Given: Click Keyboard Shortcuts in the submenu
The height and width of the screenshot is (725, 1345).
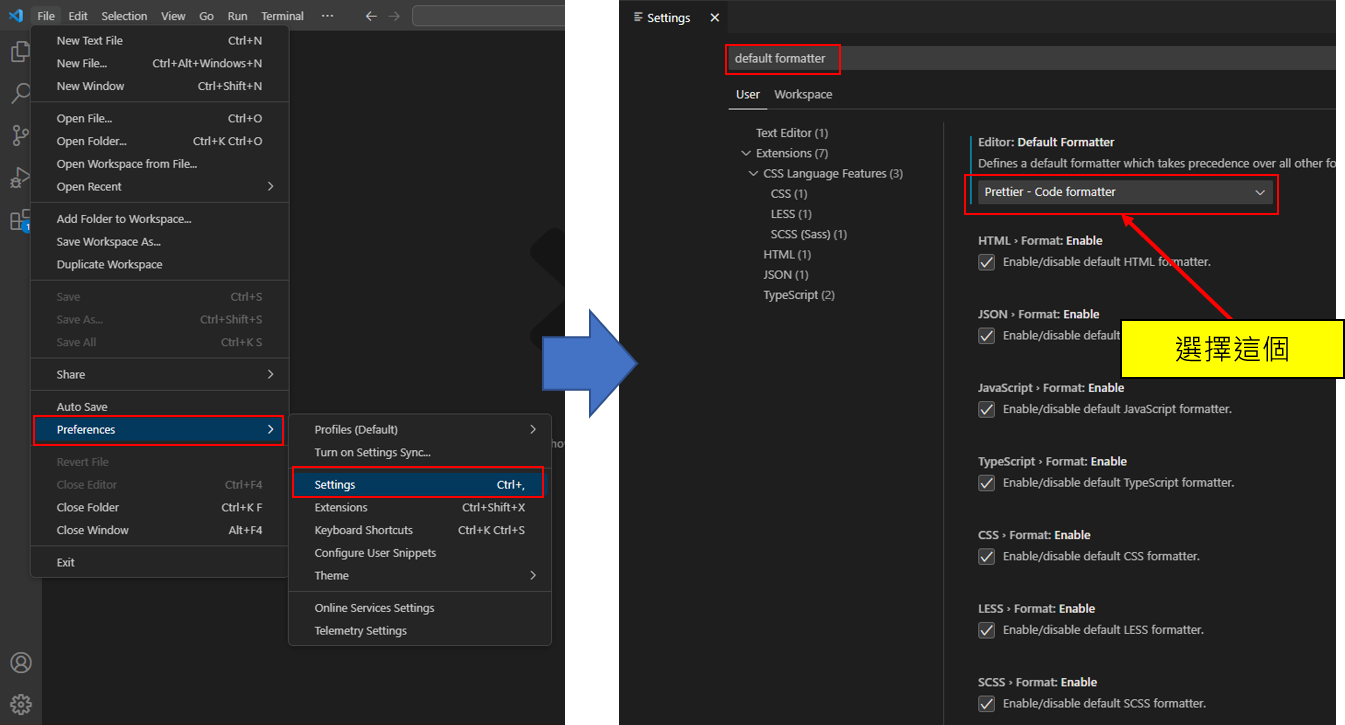Looking at the screenshot, I should click(363, 530).
